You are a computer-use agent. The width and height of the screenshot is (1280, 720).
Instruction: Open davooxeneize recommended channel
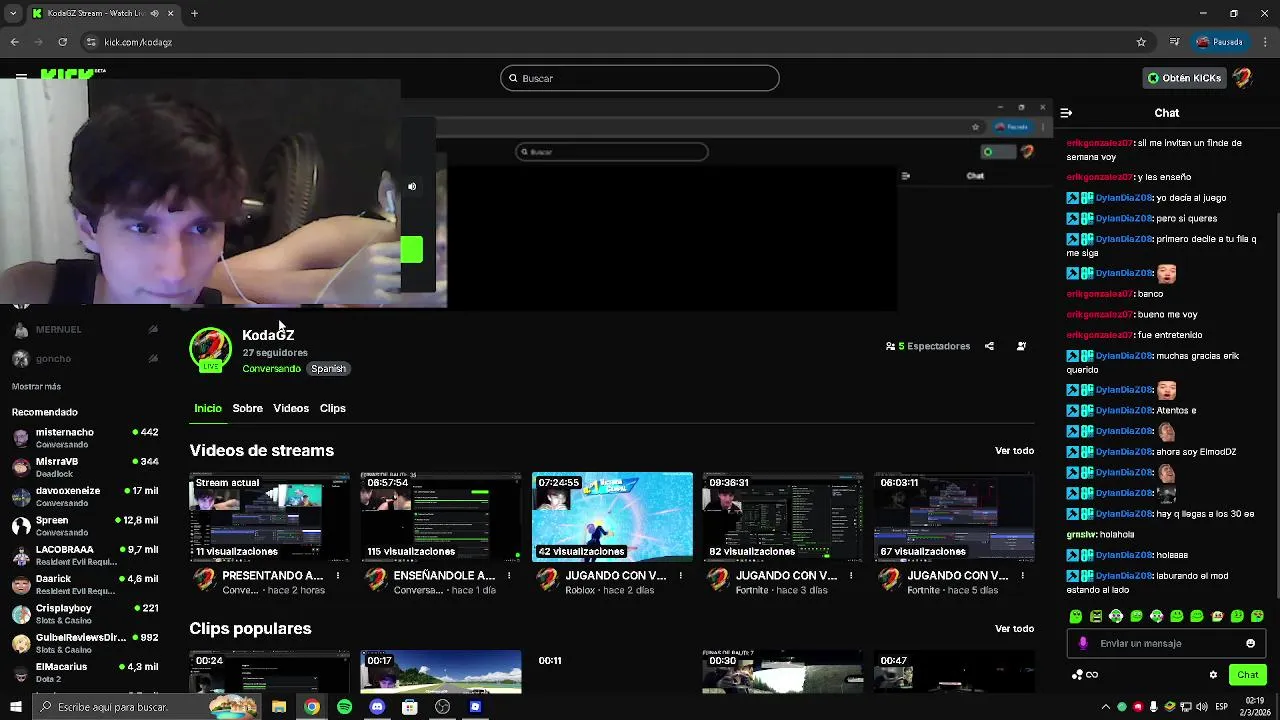coord(85,496)
